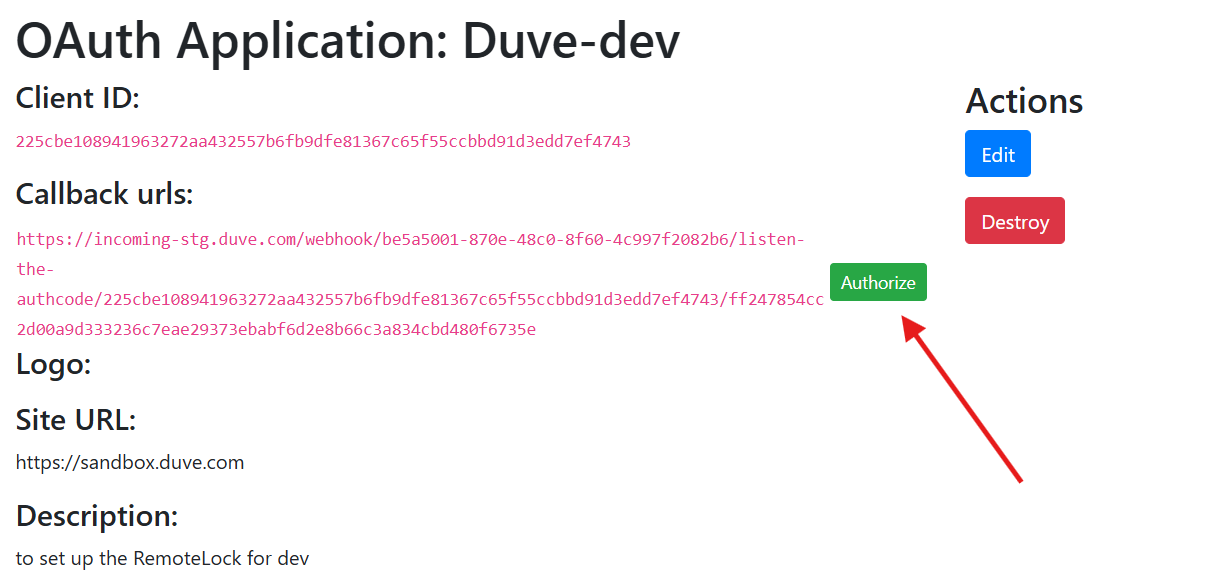Click the https://sandbox.duve.com site URL text
The height and width of the screenshot is (581, 1225).
(130, 462)
